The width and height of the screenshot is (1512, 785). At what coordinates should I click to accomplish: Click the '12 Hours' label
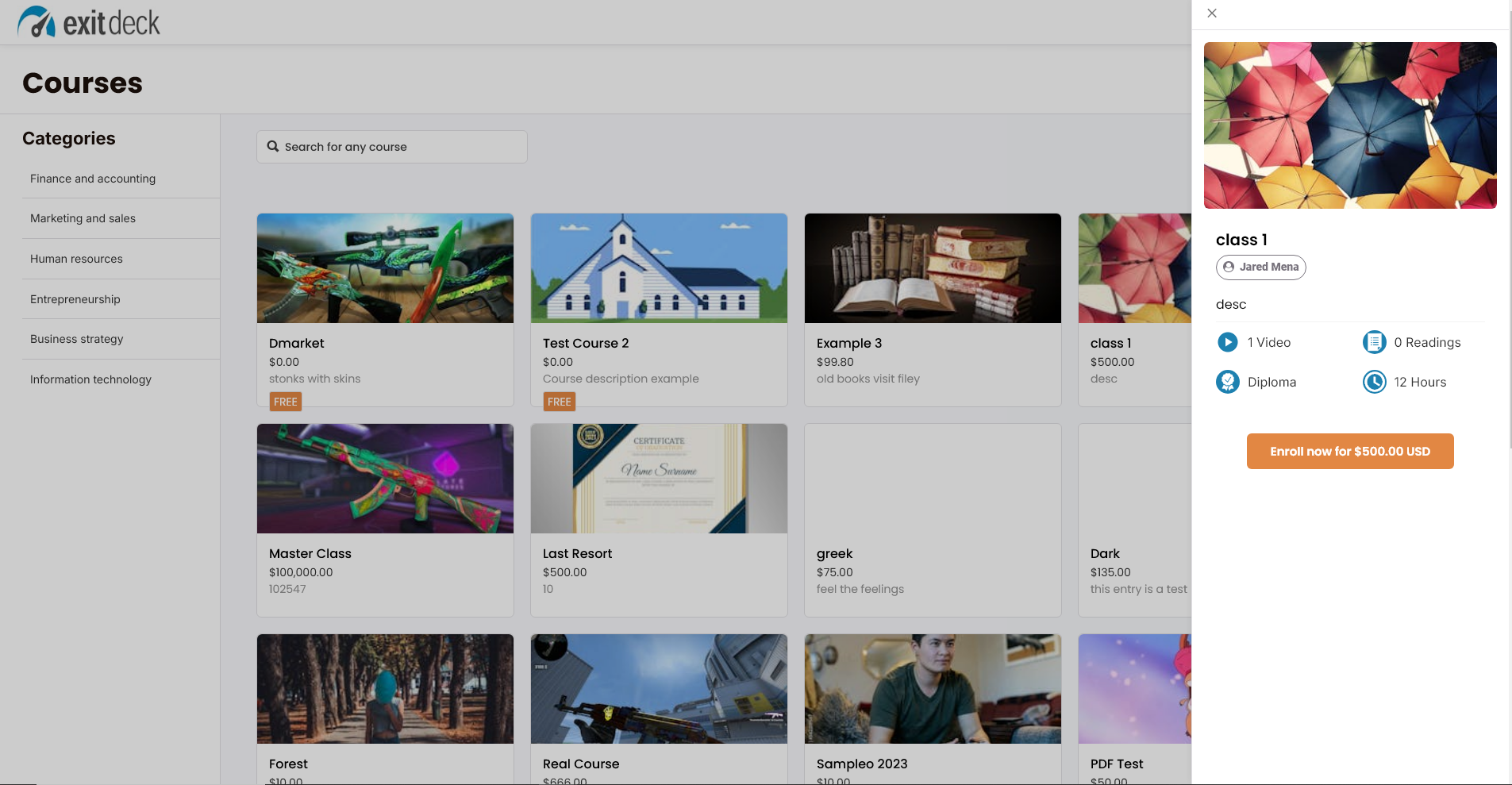coord(1420,382)
